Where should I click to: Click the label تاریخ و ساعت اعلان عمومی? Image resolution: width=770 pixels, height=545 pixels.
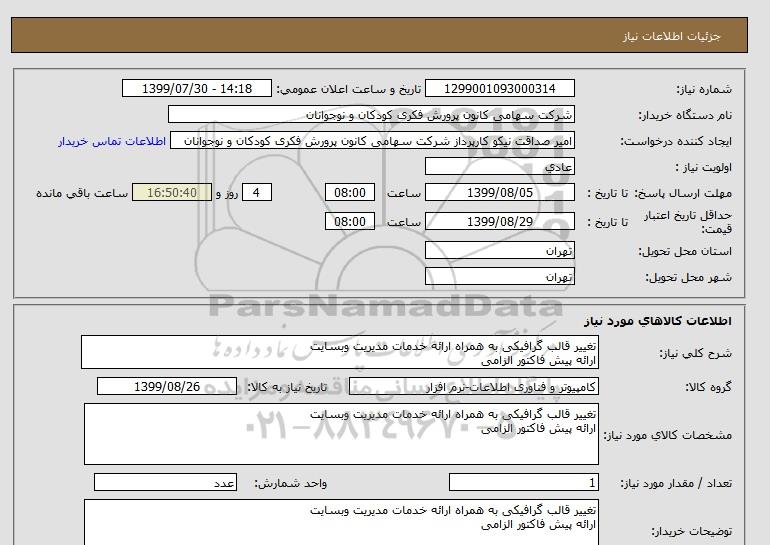point(349,89)
